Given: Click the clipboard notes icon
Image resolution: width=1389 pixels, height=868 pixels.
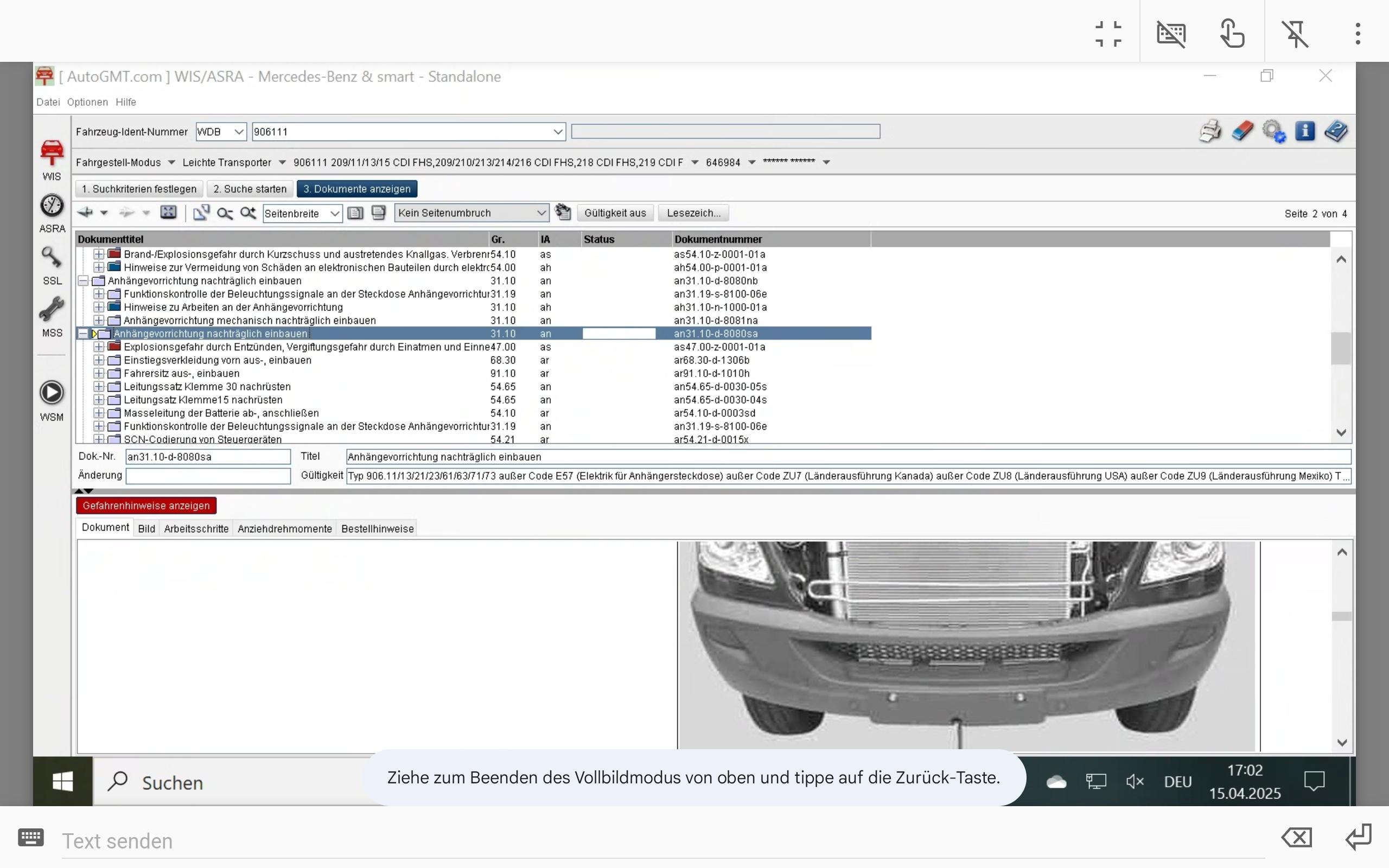Looking at the screenshot, I should pos(563,213).
